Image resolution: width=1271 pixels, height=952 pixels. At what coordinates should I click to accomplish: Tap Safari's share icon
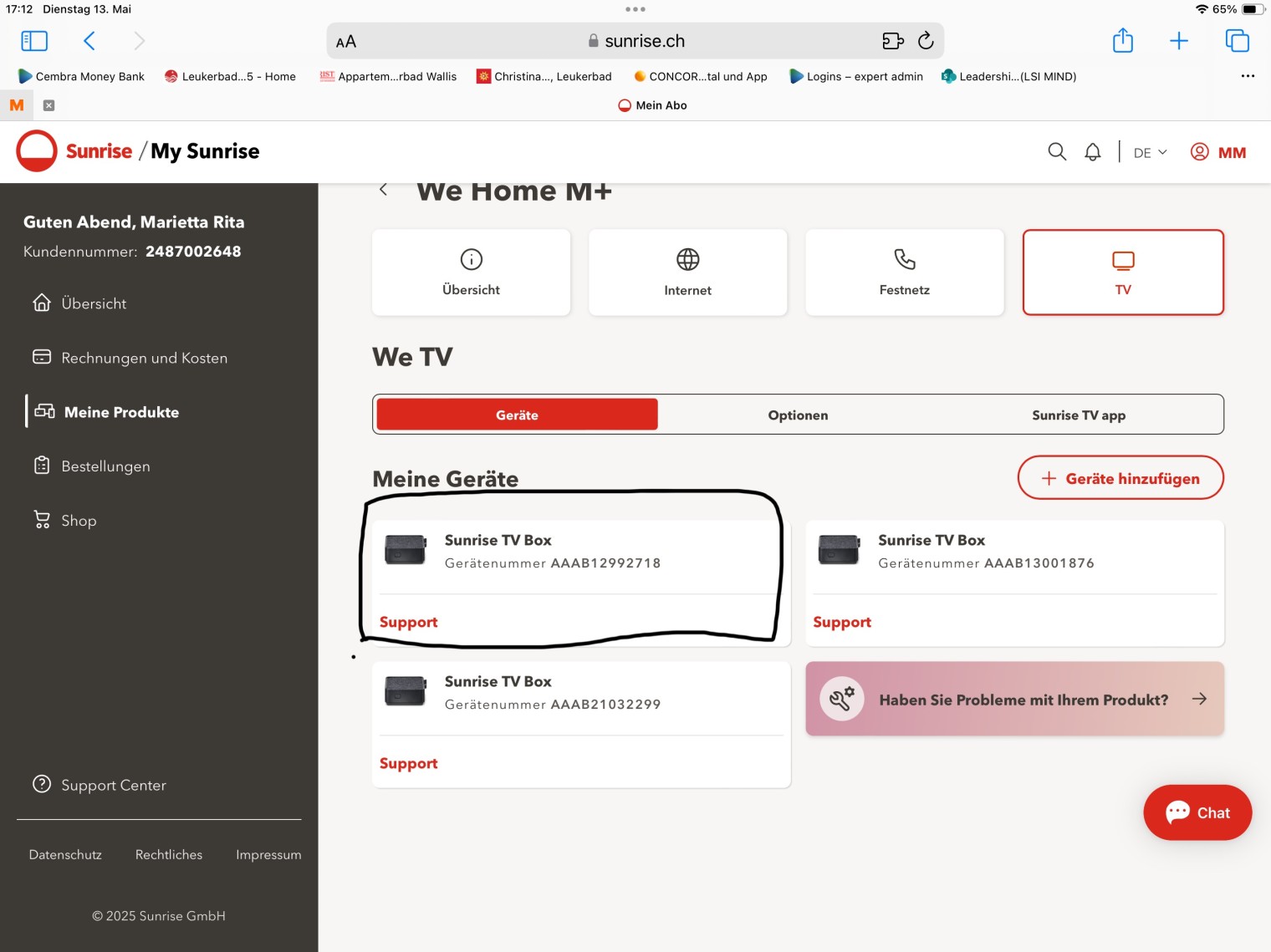coord(1122,41)
